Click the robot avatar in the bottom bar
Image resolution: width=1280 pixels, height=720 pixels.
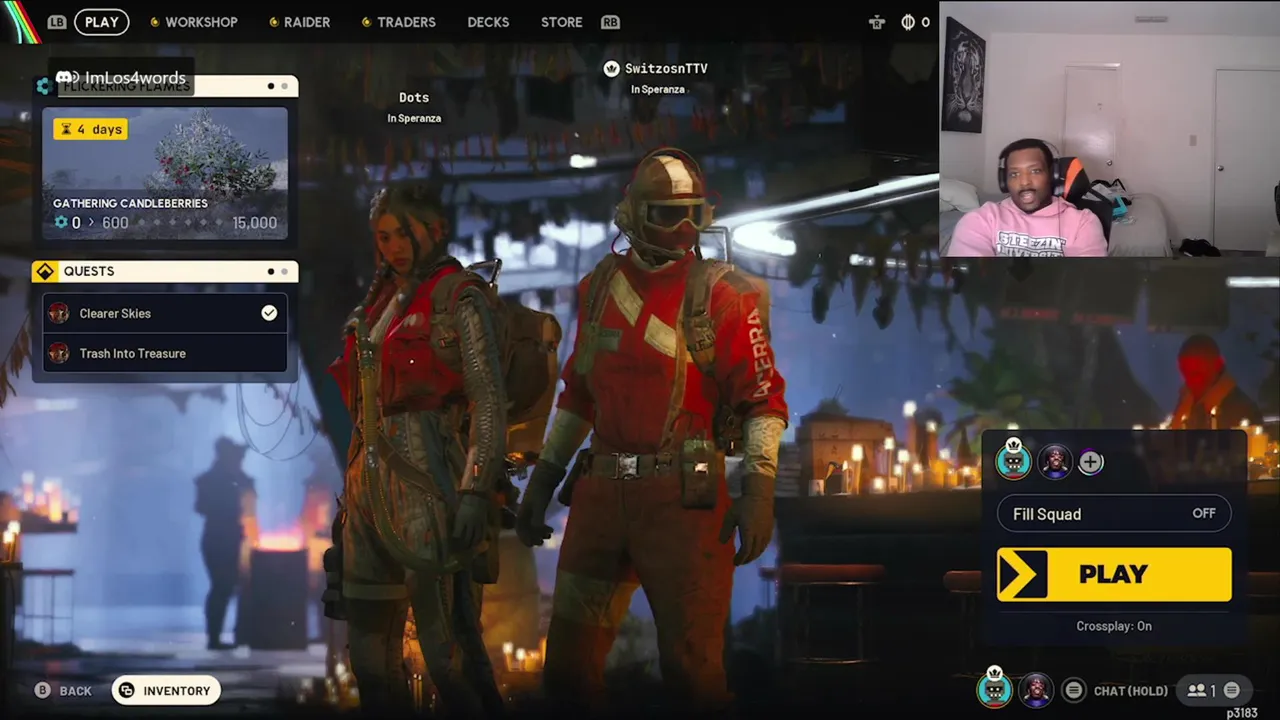pos(994,689)
